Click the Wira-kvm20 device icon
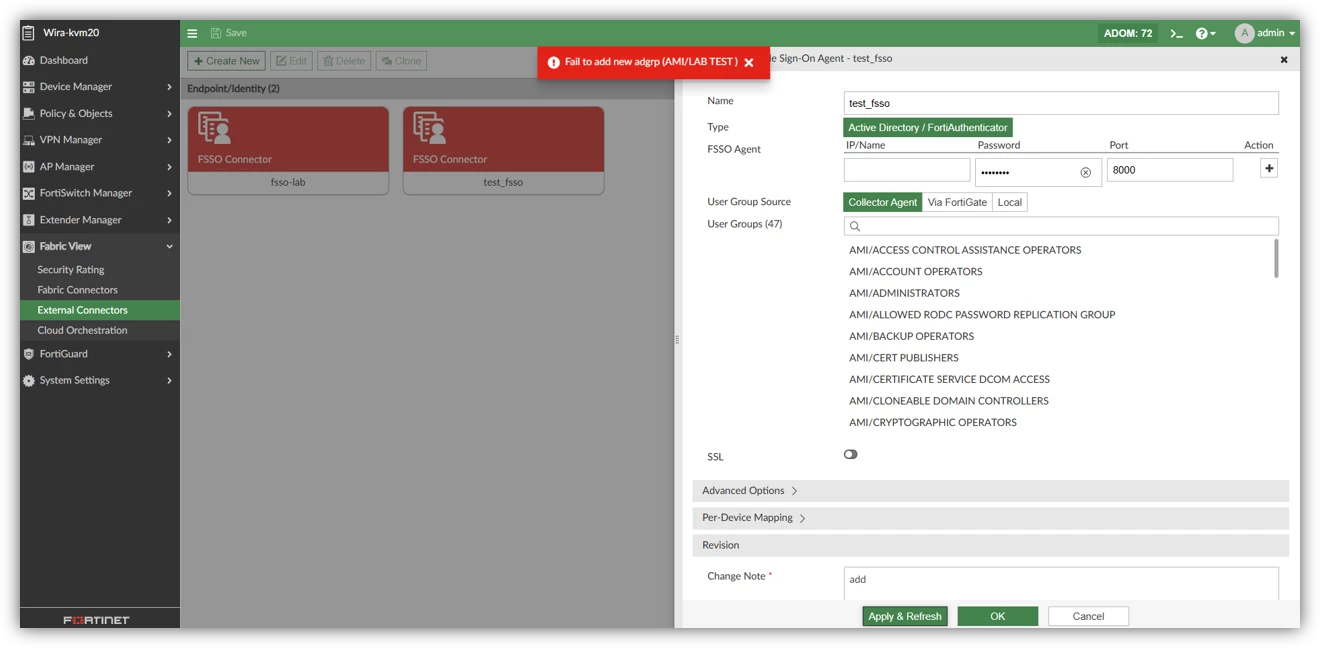1320x648 pixels. [x=29, y=33]
